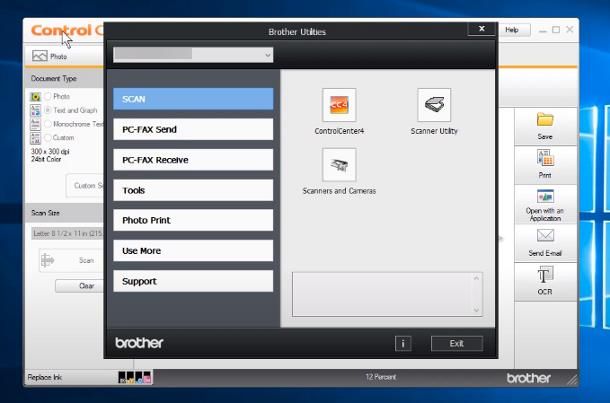Click the Exit button in Brother Utilities

tap(457, 343)
